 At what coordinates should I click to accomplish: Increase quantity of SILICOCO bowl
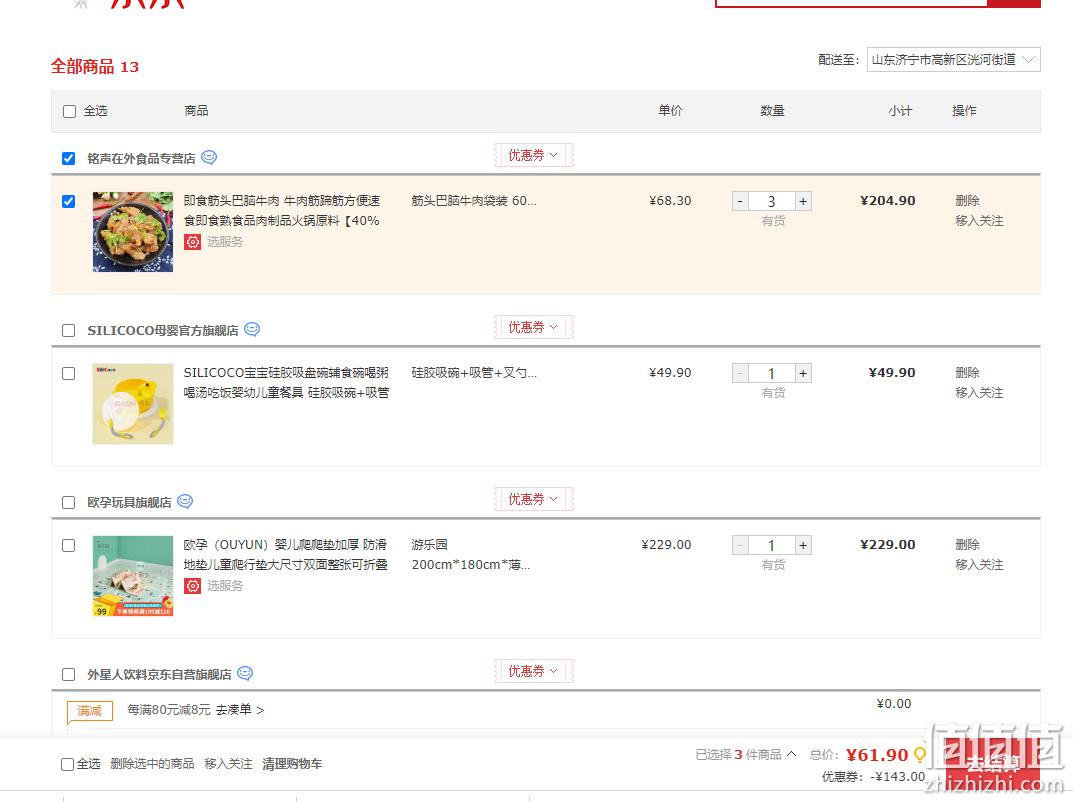tap(803, 373)
